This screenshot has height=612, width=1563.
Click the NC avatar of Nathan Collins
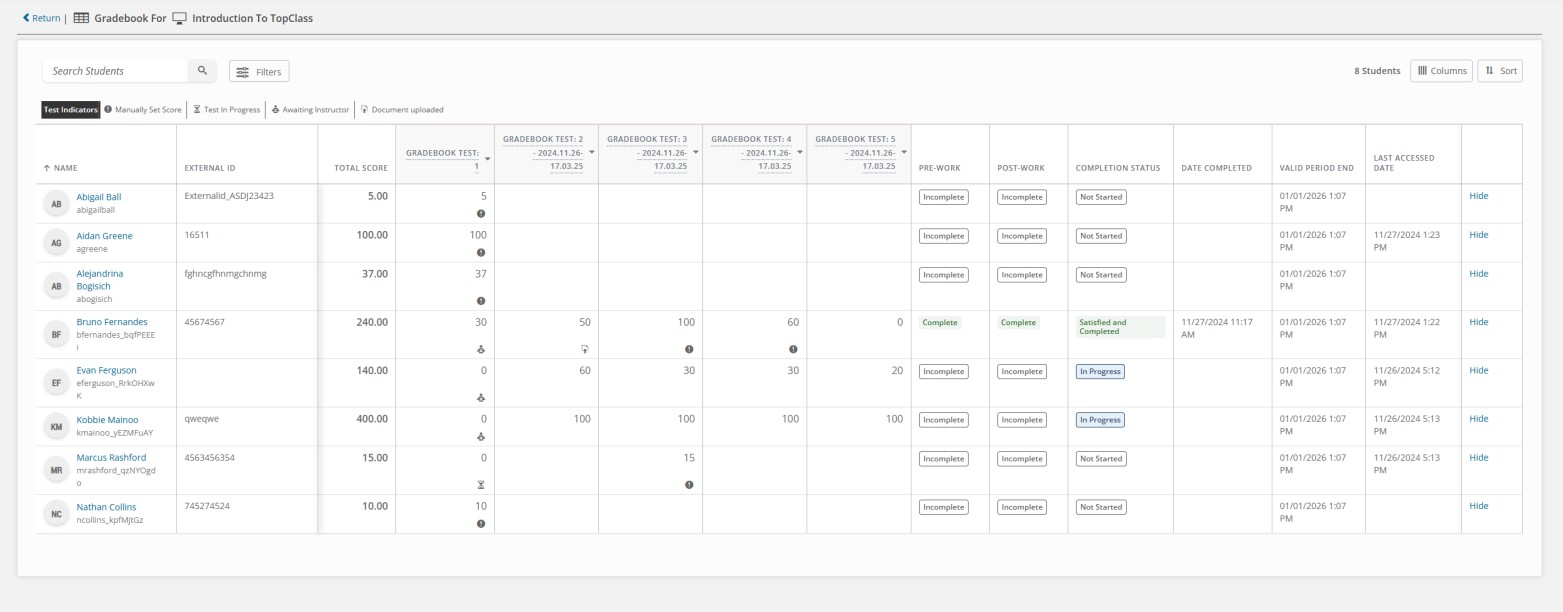(57, 514)
